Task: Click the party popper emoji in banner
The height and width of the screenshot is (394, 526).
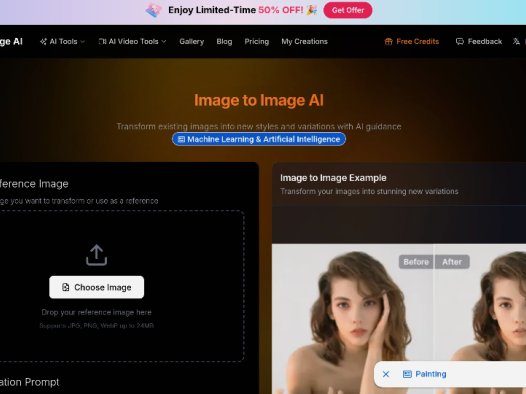Action: click(x=312, y=10)
